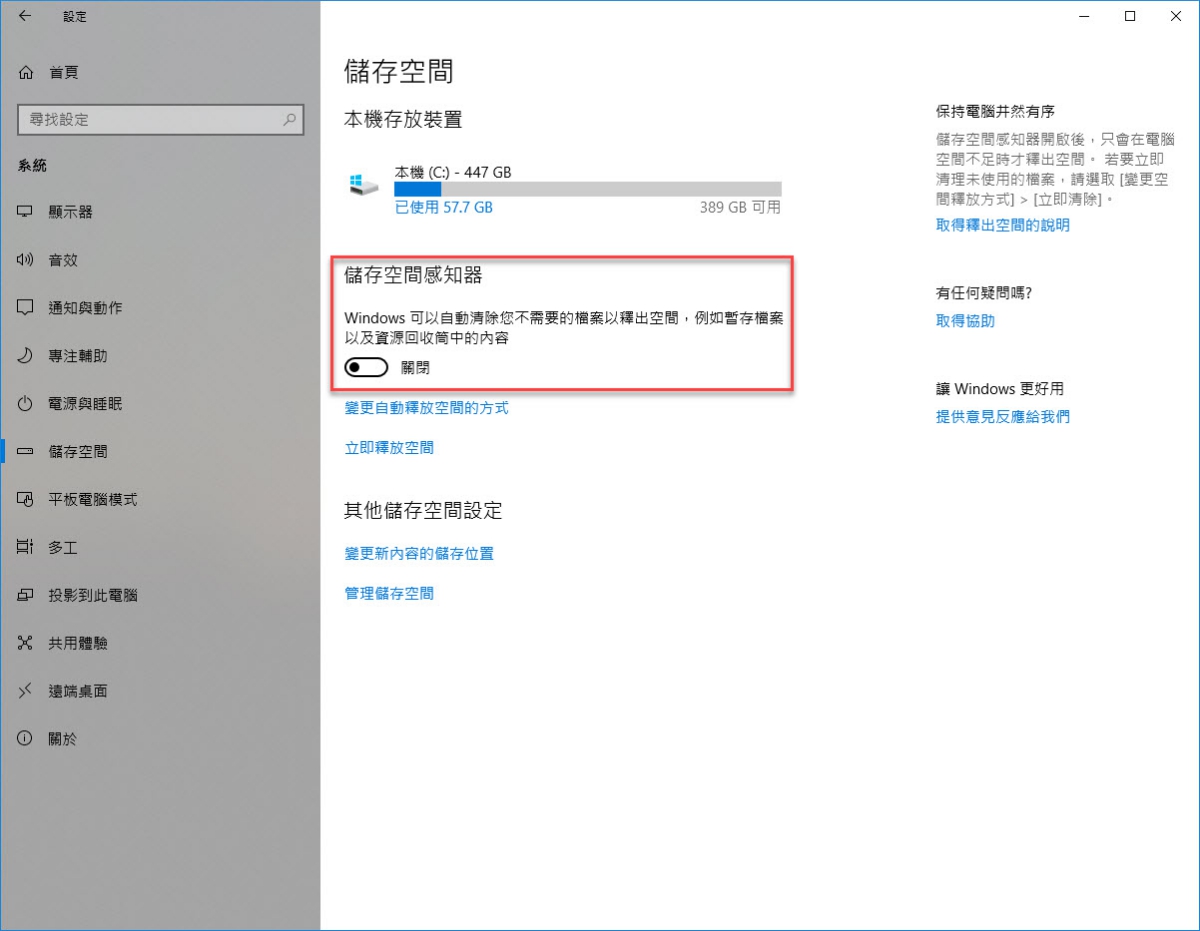1200x931 pixels.
Task: Click the 多工 multitasking icon
Action: click(26, 547)
